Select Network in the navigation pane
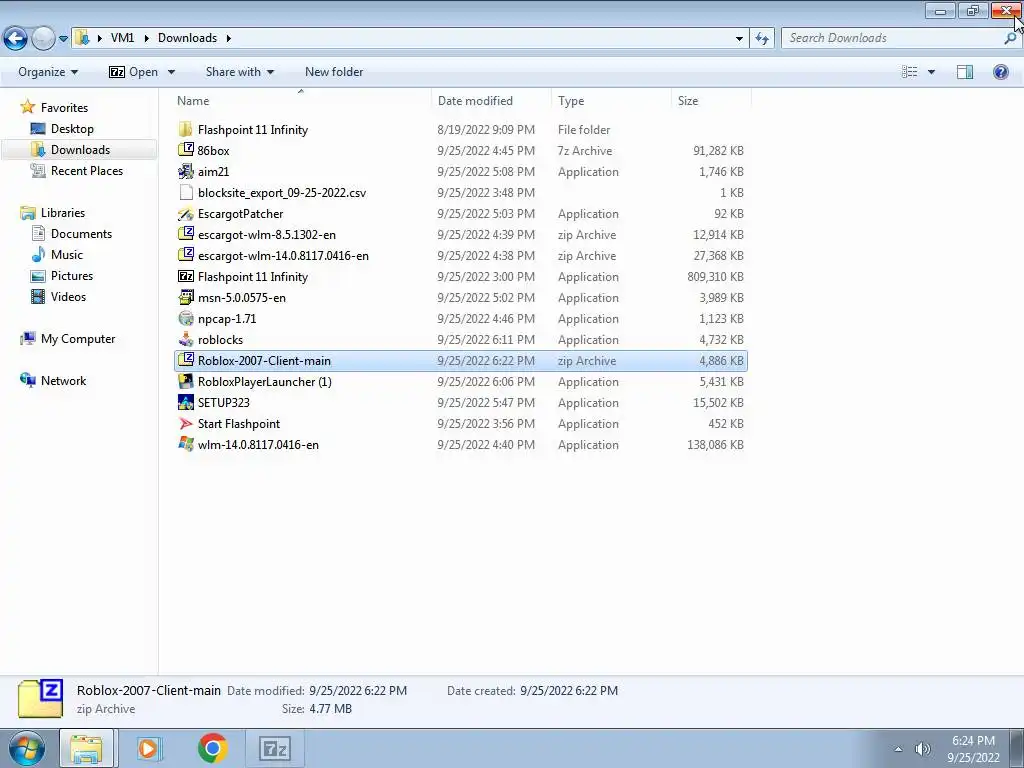The image size is (1024, 768). tap(63, 381)
